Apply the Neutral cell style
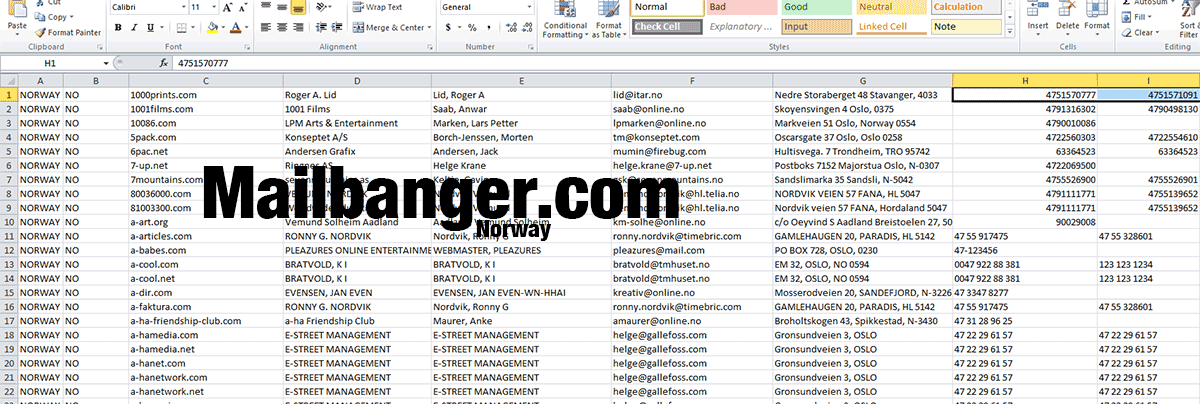 (x=891, y=7)
